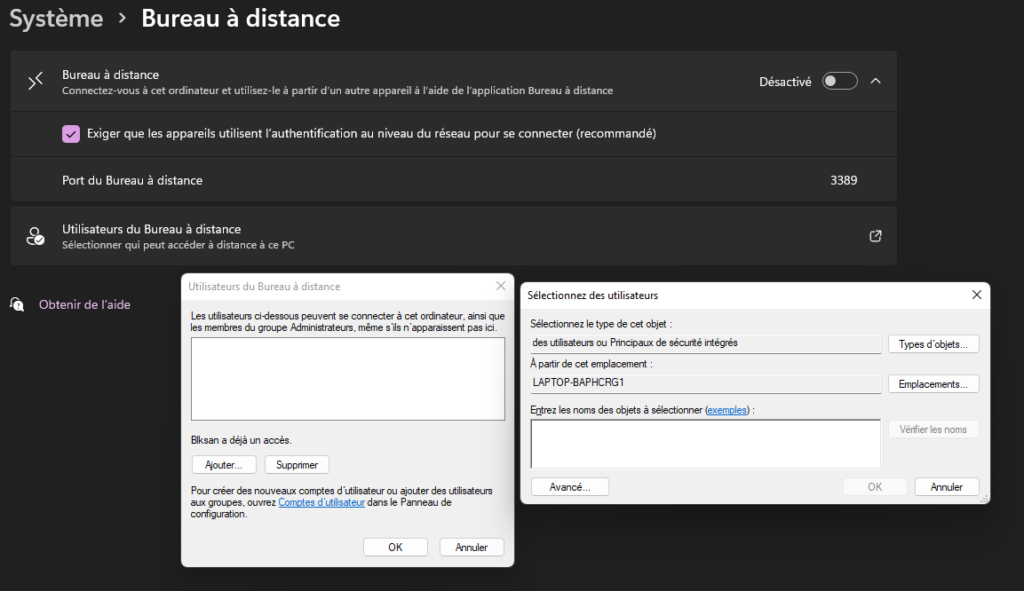
Task: Click the exemples hyperlink
Action: coord(726,410)
